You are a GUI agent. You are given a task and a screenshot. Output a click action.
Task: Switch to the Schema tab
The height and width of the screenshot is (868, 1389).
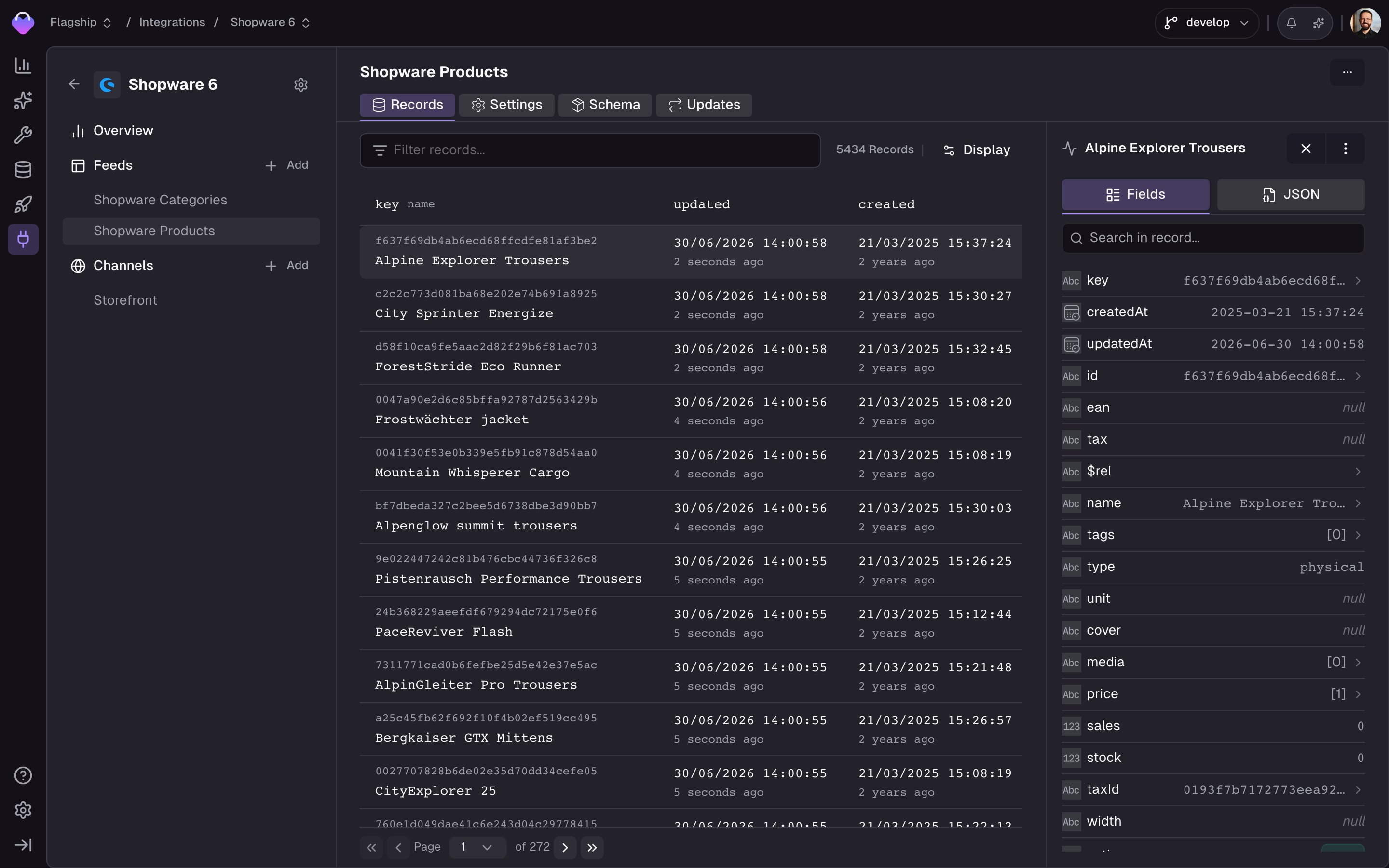[x=605, y=105]
